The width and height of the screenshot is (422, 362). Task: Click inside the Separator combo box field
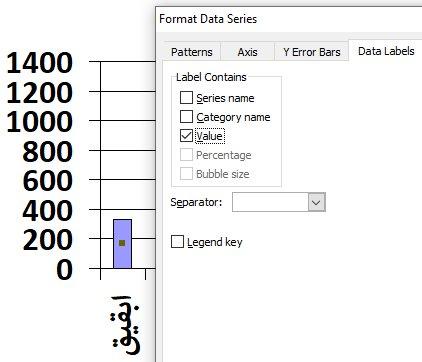[x=270, y=202]
